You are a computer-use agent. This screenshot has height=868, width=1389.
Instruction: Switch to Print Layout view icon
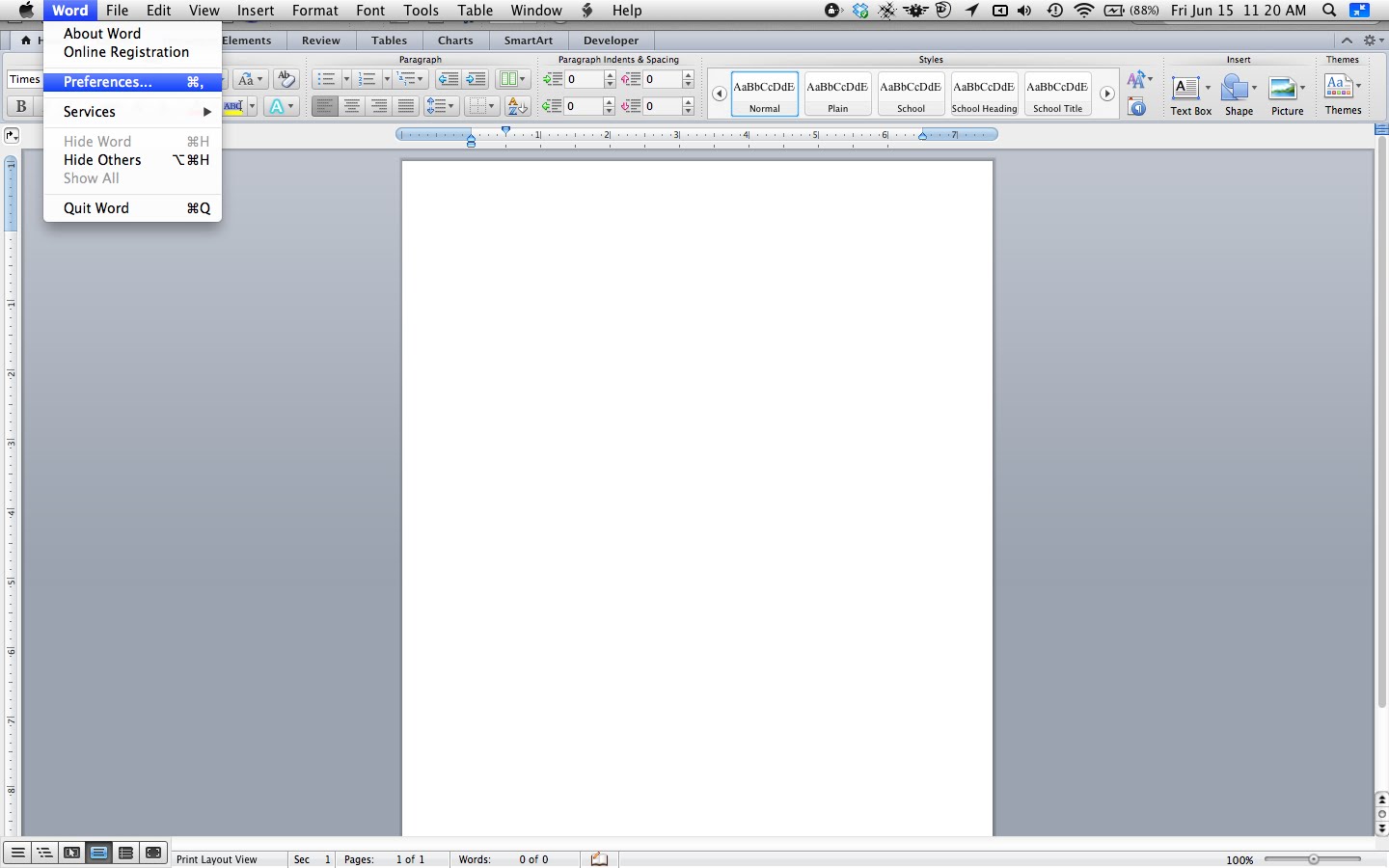pos(98,854)
